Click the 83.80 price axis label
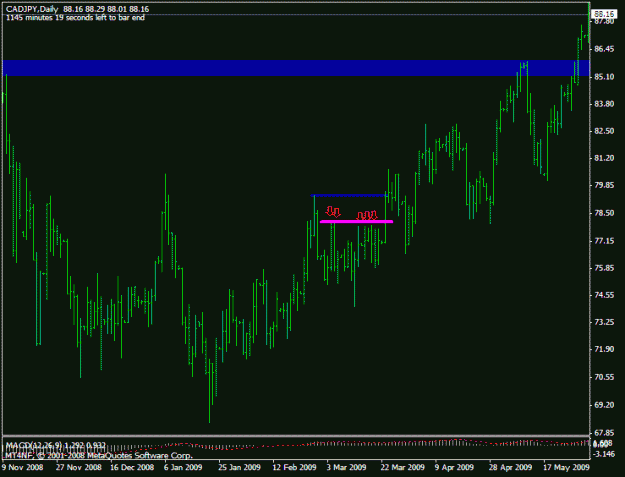 click(604, 104)
